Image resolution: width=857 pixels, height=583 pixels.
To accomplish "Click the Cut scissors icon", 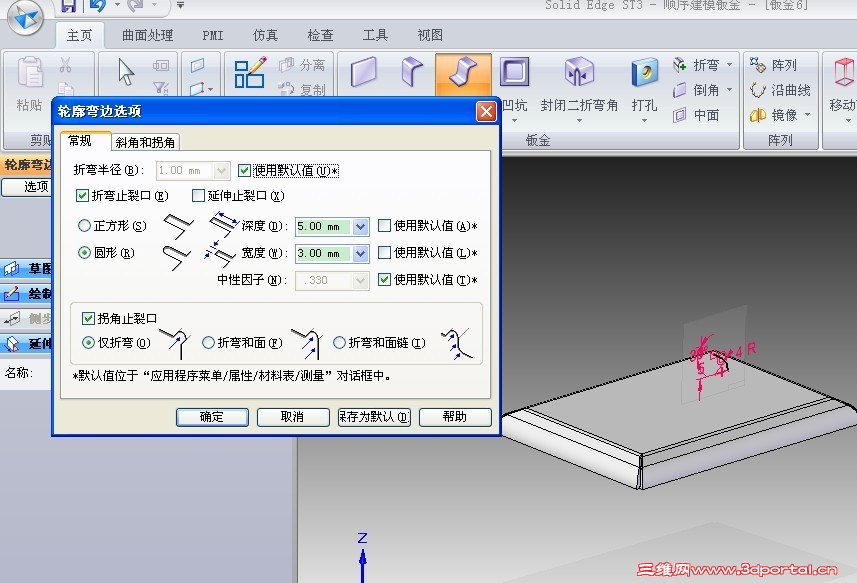I will (x=66, y=65).
